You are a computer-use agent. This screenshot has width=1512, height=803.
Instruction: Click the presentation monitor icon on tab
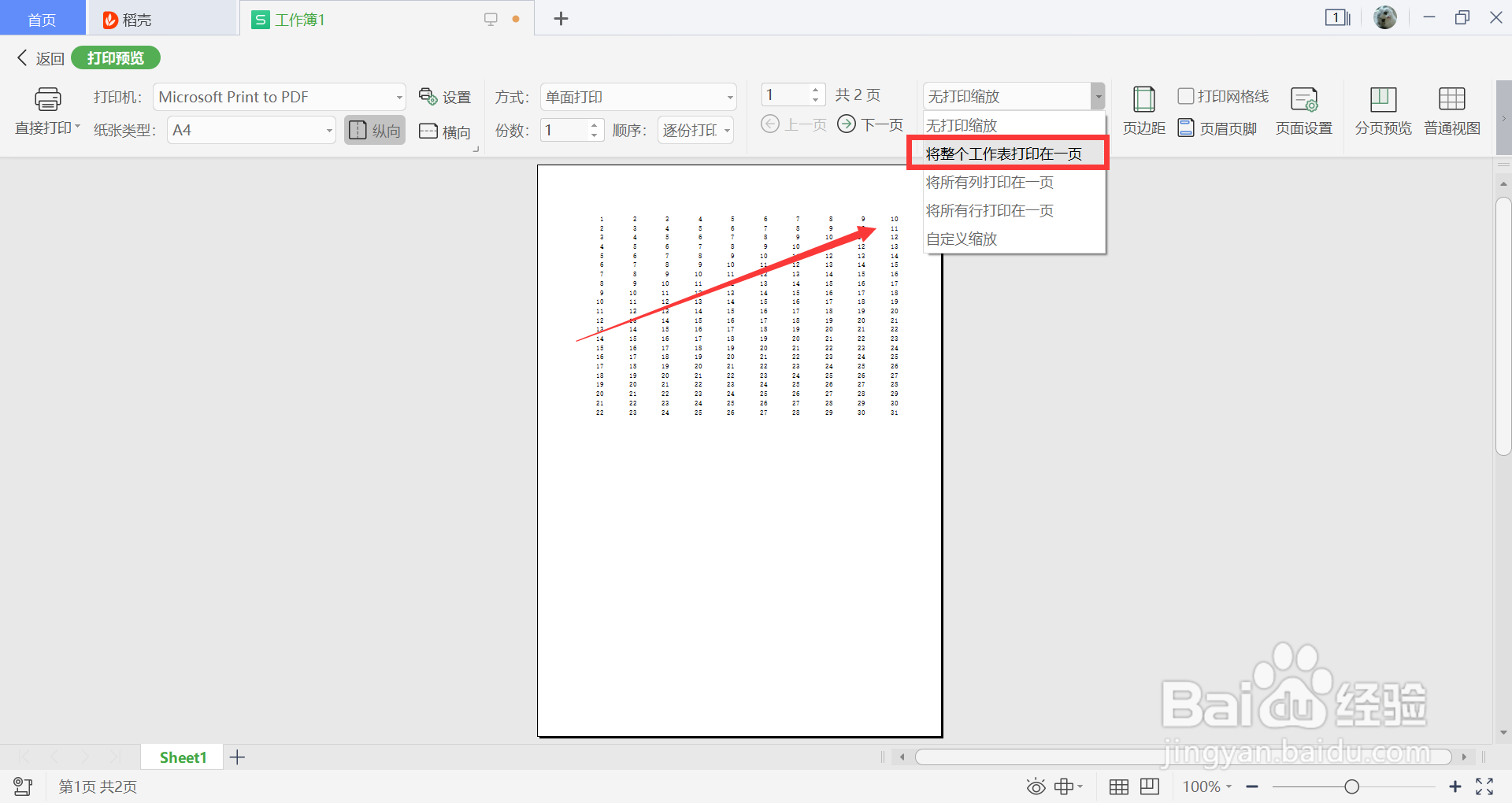(491, 19)
